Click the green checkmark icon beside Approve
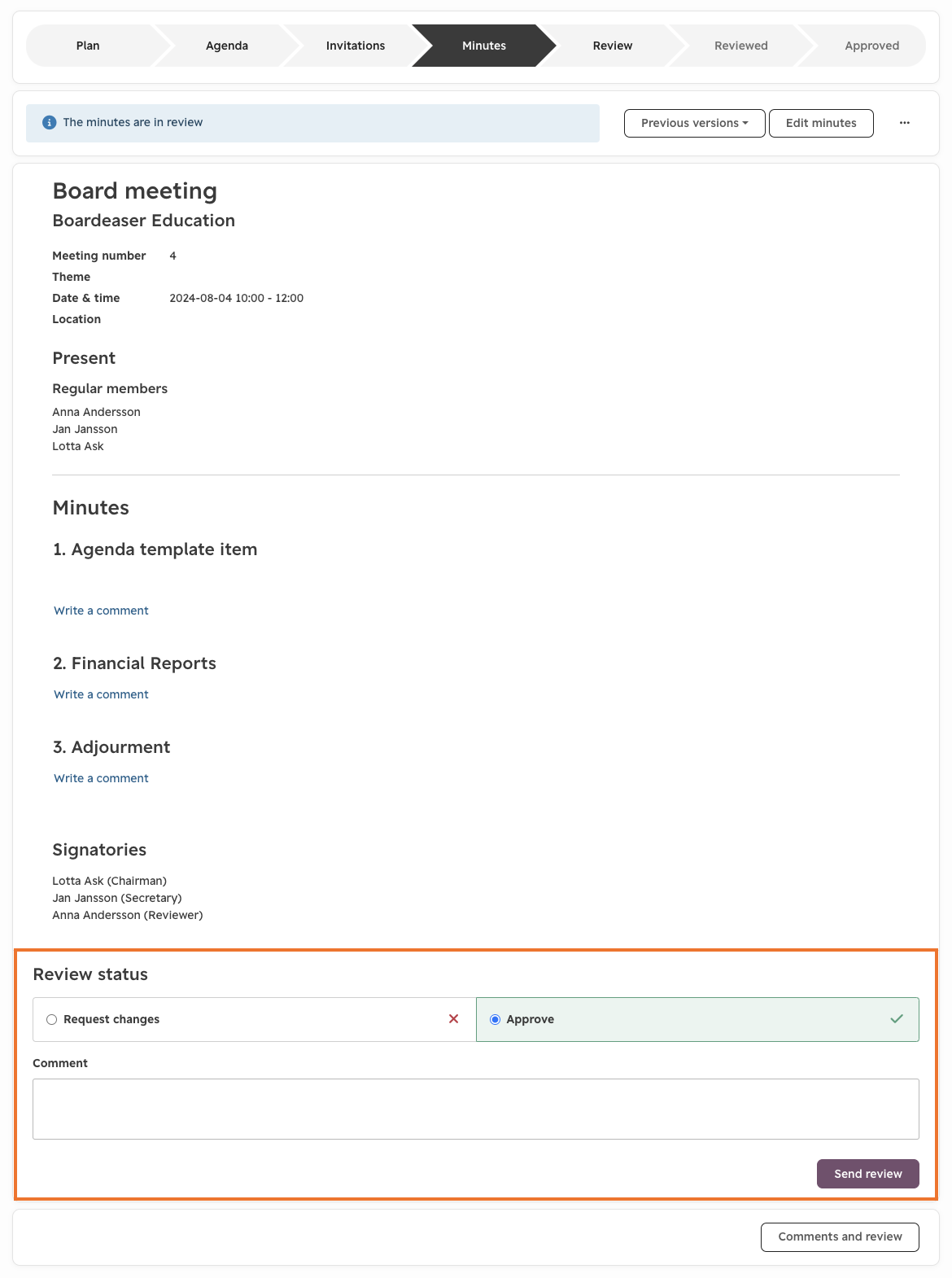This screenshot has width=952, height=1278. (x=897, y=1019)
